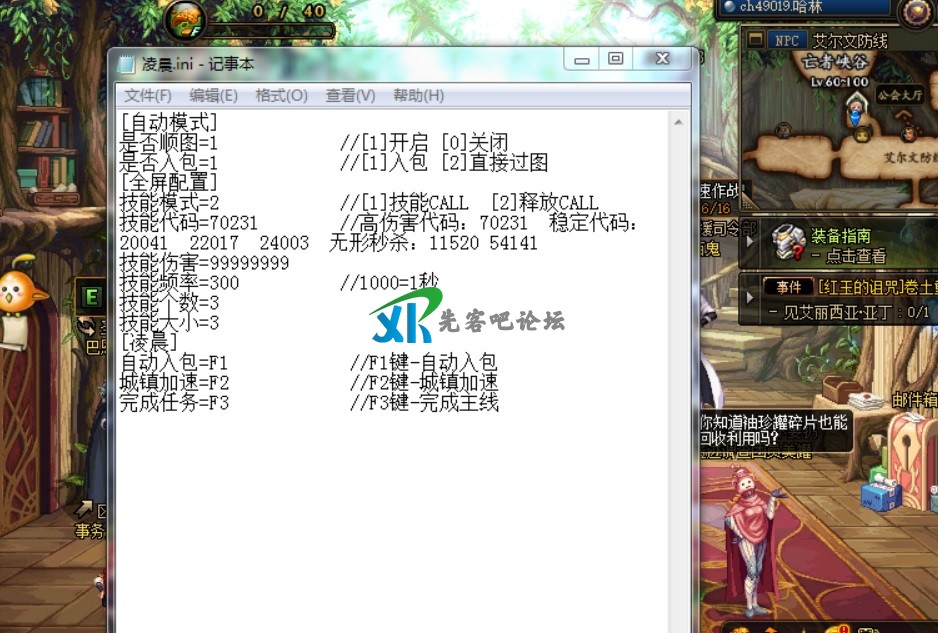Open the 编辑(E) menu
The height and width of the screenshot is (633, 938).
[213, 96]
